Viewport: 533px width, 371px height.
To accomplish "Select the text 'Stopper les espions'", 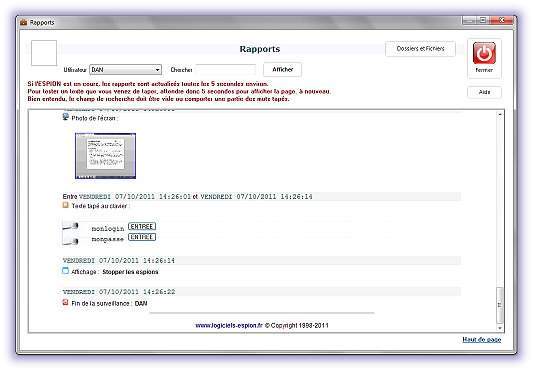I will click(x=130, y=272).
